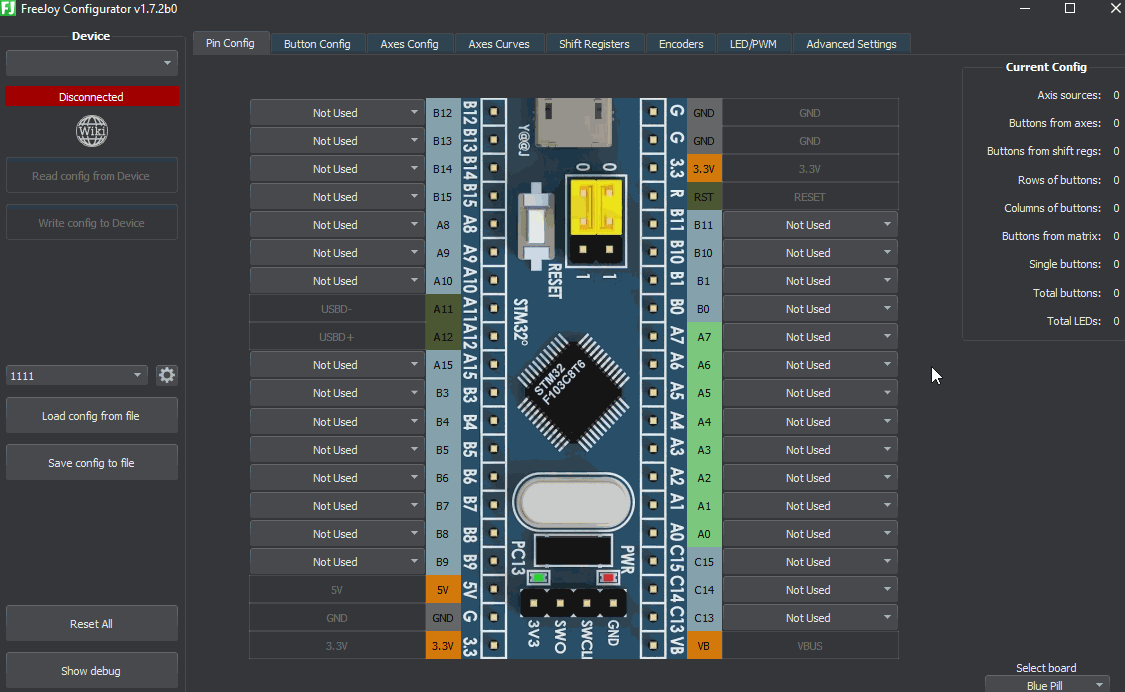
Task: Switch to the Button Config tab
Action: [x=317, y=44]
